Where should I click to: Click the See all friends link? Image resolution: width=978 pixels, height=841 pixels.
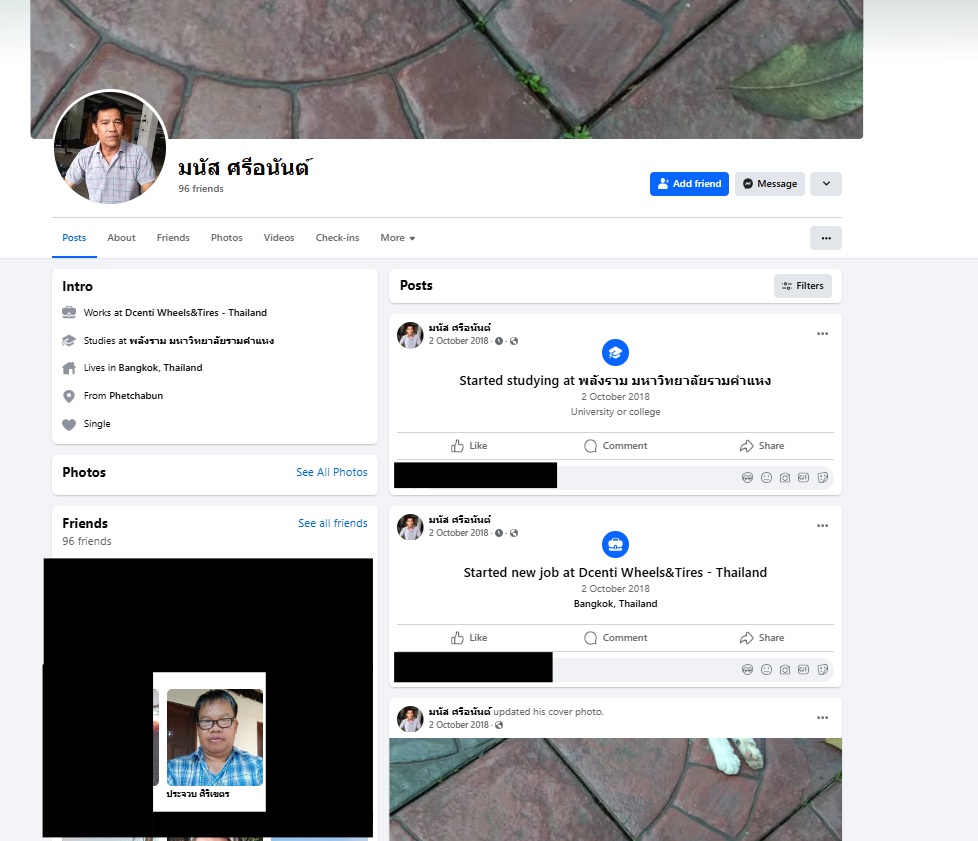332,523
